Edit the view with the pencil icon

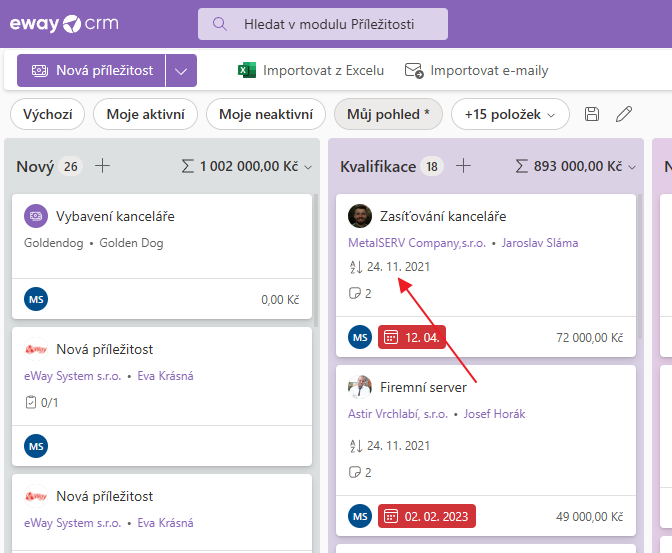point(624,114)
